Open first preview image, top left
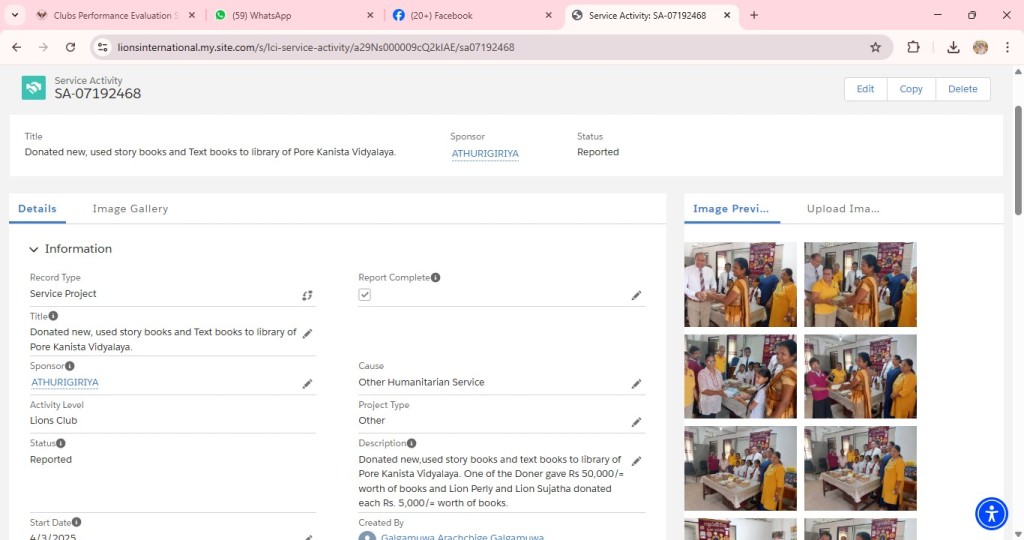Screen dimensions: 1024x540 click(x=740, y=285)
